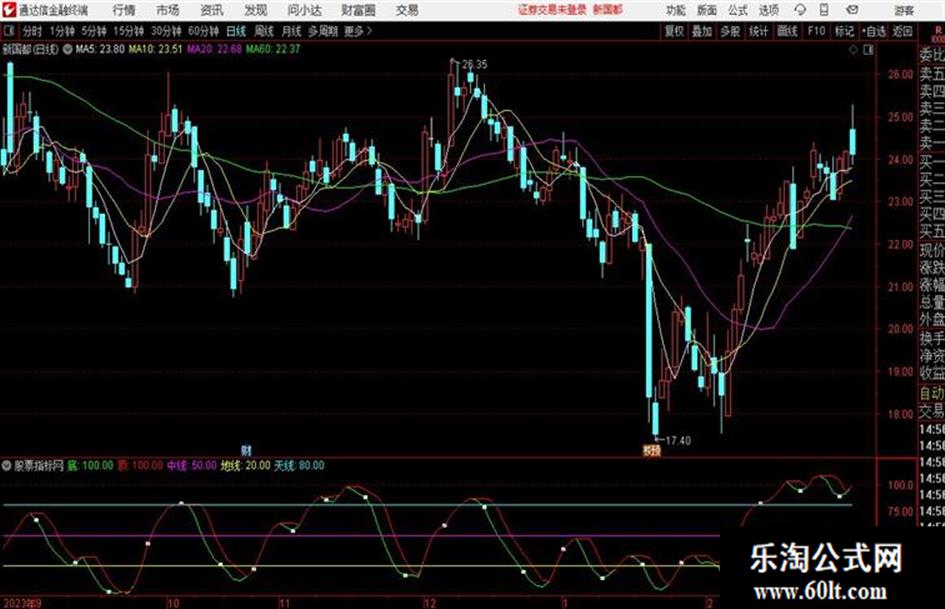Select the 多周期 tab

(323, 31)
